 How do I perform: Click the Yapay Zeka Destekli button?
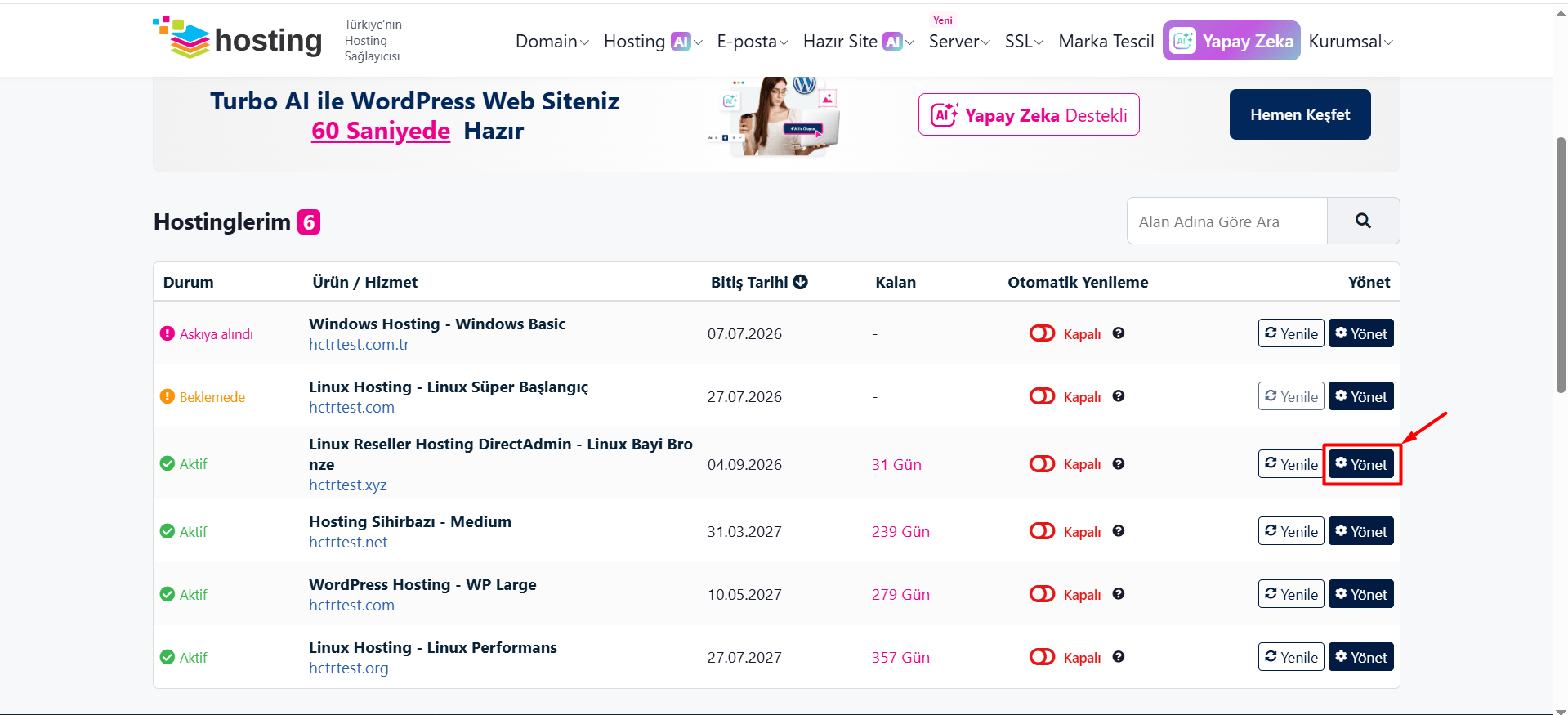click(x=1029, y=114)
